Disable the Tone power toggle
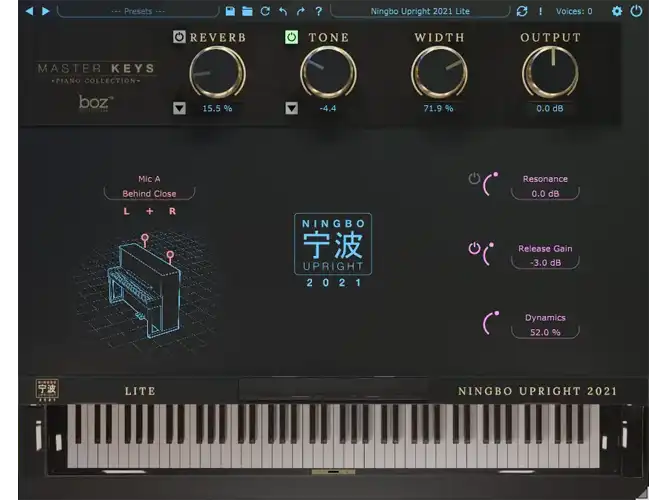The width and height of the screenshot is (667, 500). [x=291, y=37]
